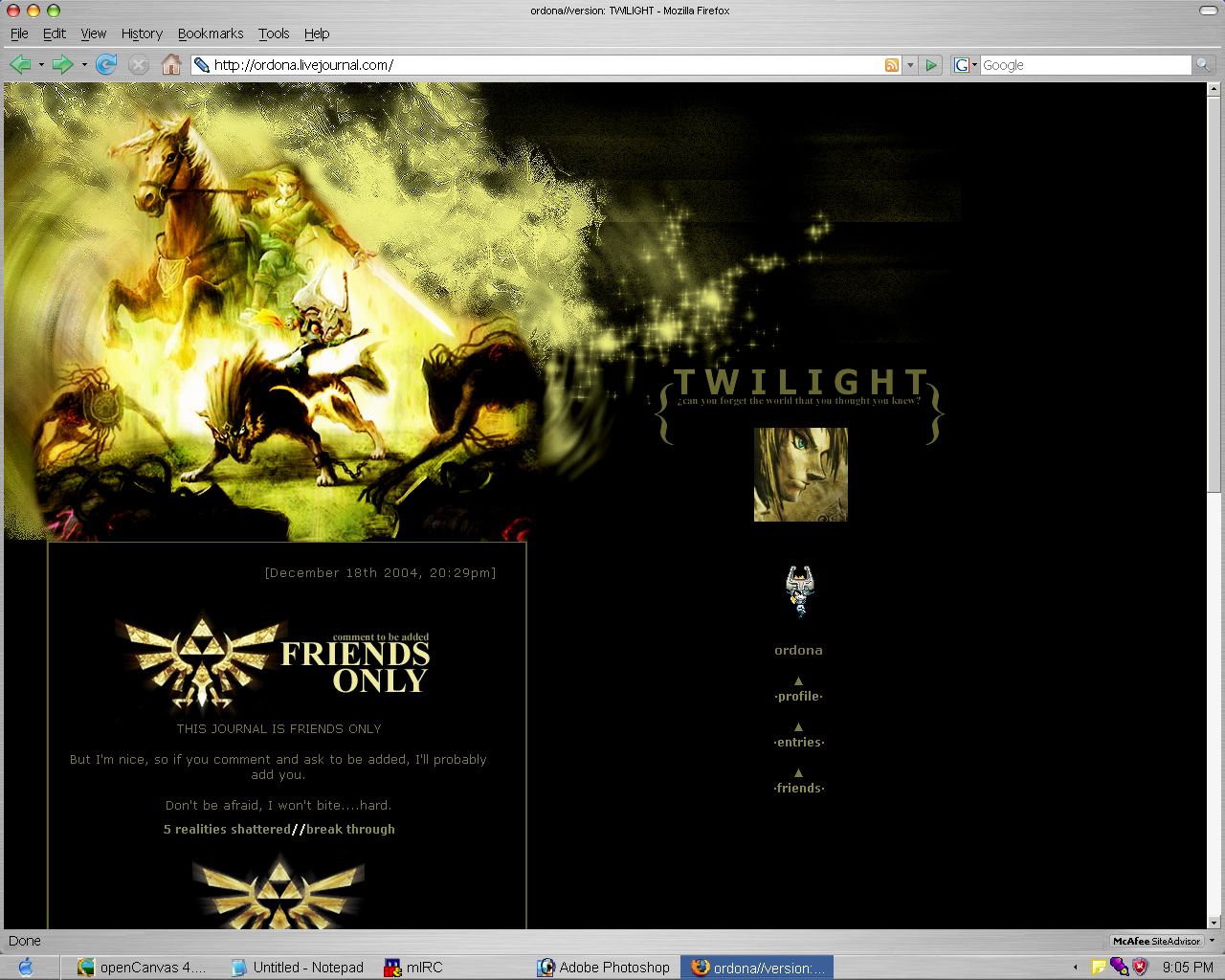Click the RSS feed icon in address bar

pos(892,65)
